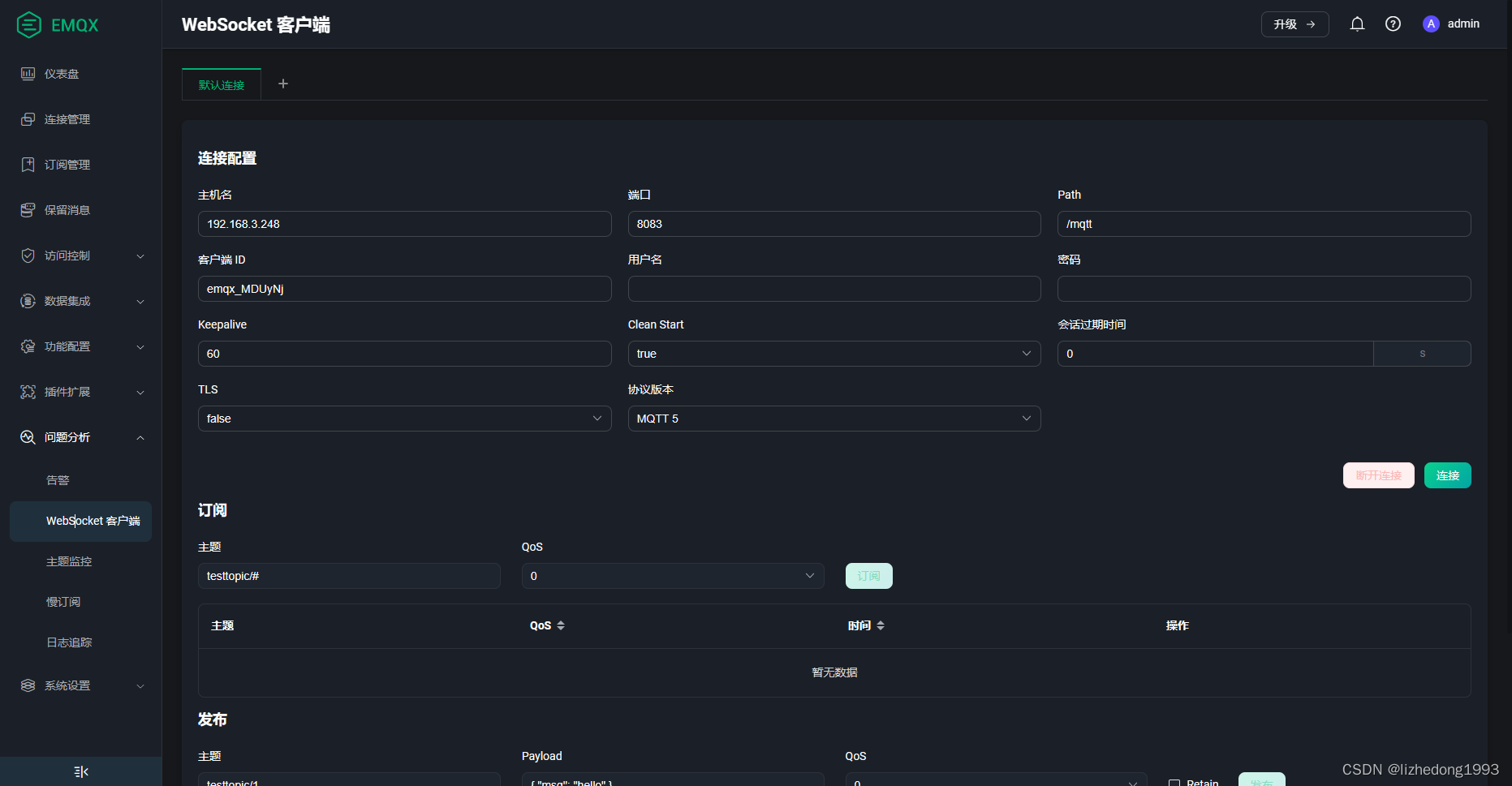Expand the 访问控制 menu chevron

(x=140, y=256)
